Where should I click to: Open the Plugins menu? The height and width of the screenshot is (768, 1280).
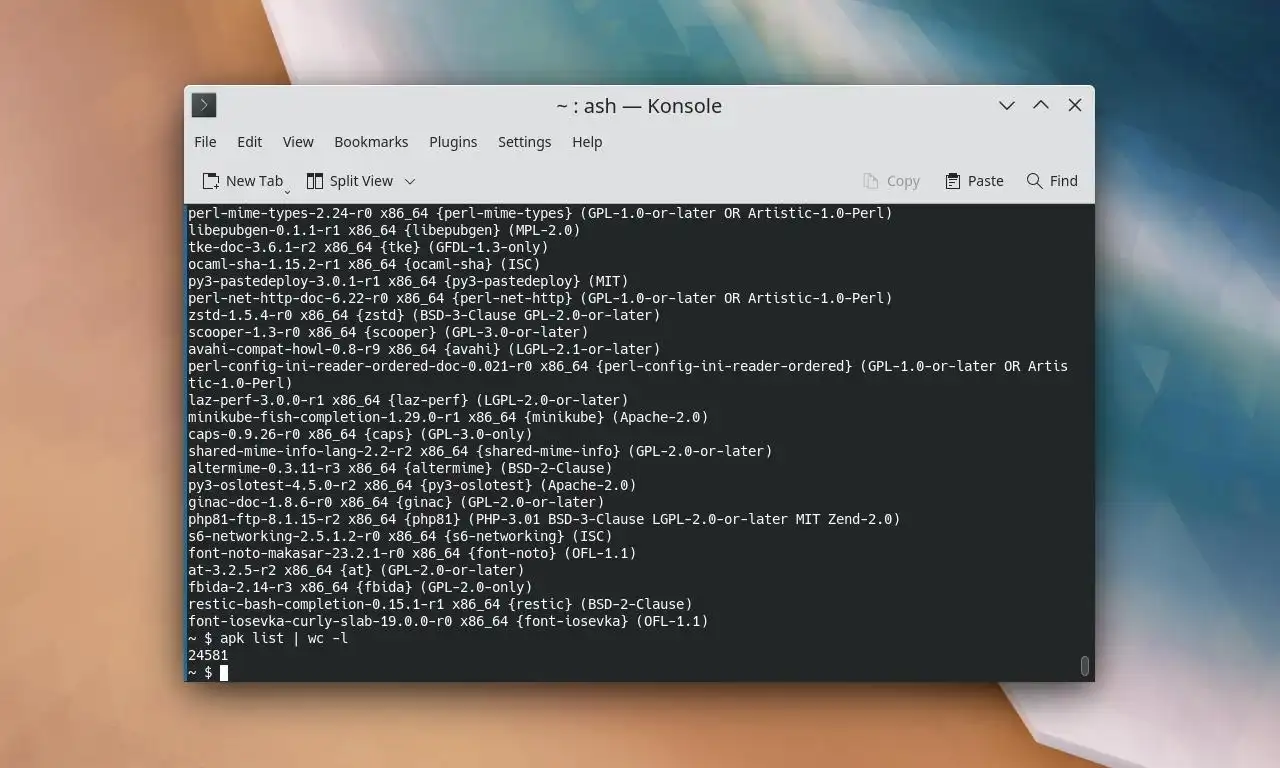click(x=453, y=142)
